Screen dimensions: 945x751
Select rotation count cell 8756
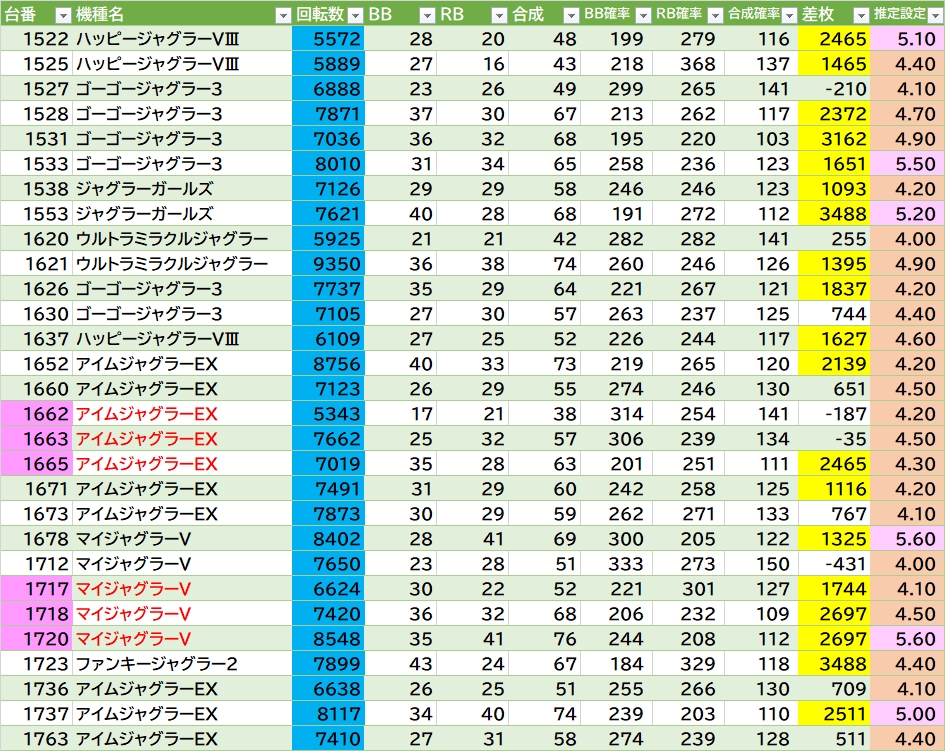[x=328, y=364]
